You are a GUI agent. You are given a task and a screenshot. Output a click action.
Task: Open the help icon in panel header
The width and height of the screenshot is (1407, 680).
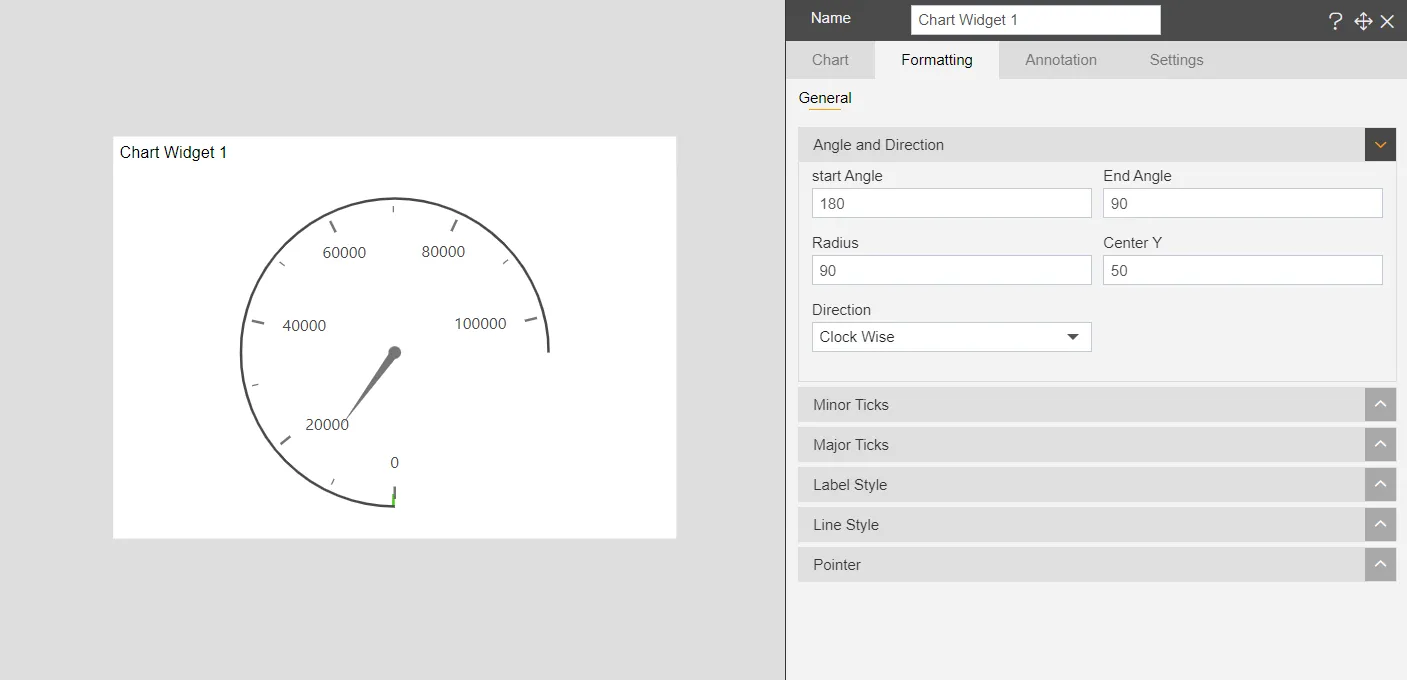coord(1335,20)
